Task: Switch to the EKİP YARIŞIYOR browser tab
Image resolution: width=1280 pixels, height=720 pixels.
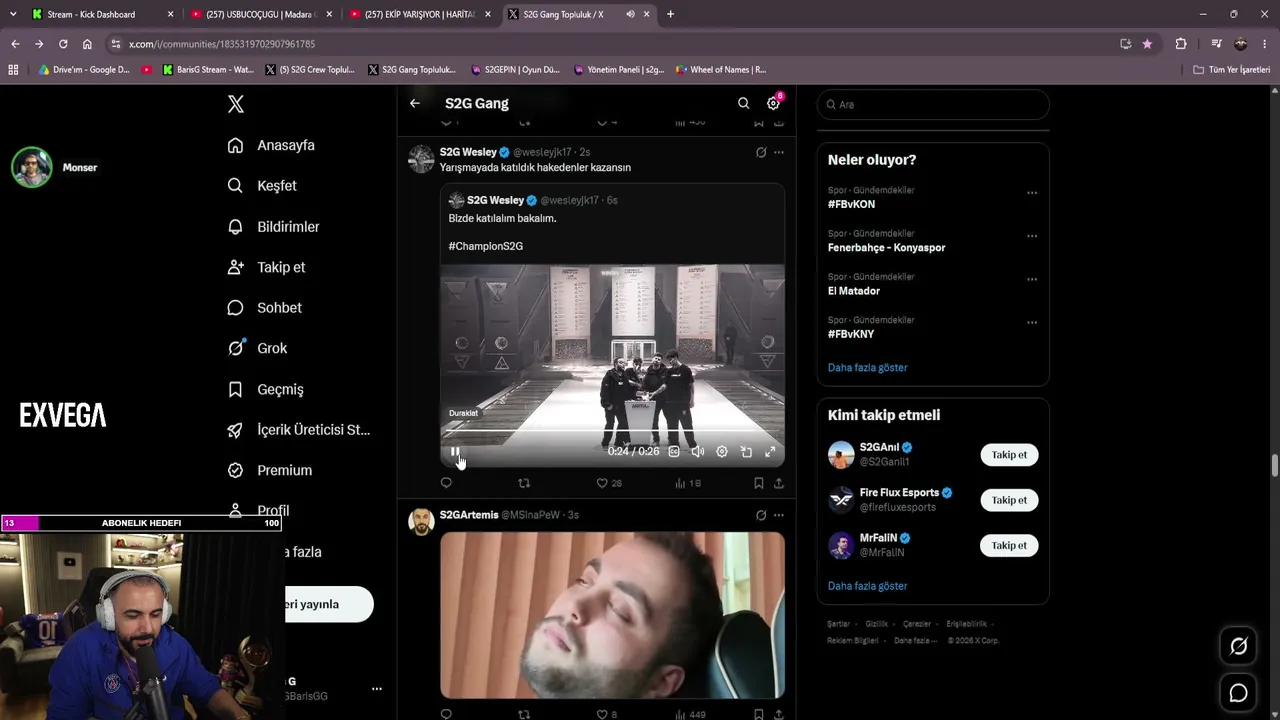Action: (x=419, y=14)
